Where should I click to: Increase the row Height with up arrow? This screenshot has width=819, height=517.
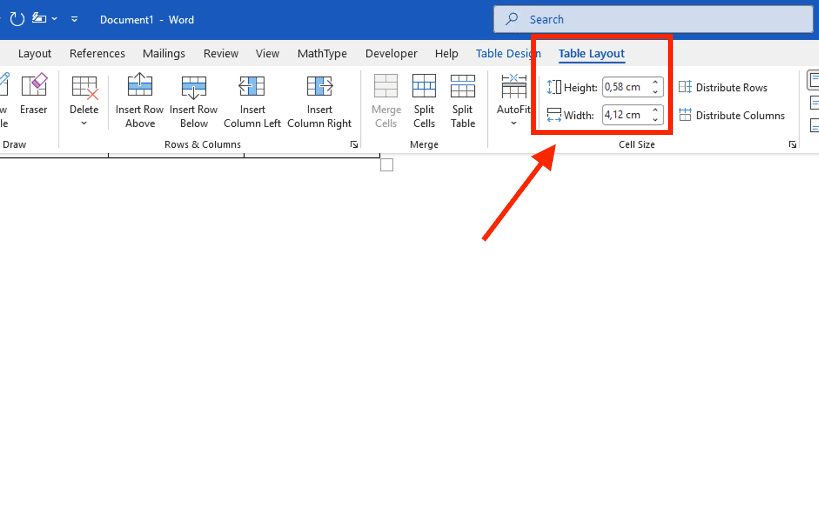tap(656, 83)
